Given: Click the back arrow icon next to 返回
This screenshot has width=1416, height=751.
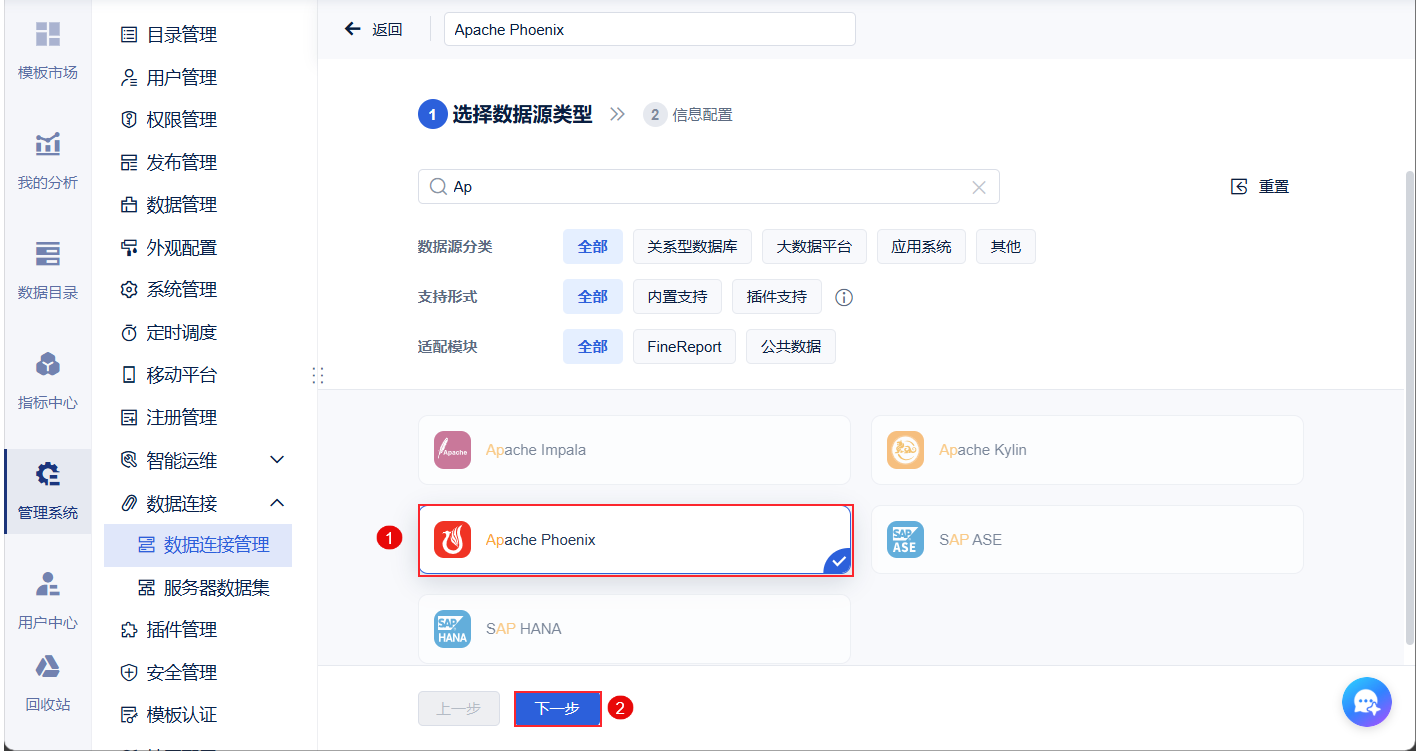Looking at the screenshot, I should click(x=352, y=29).
